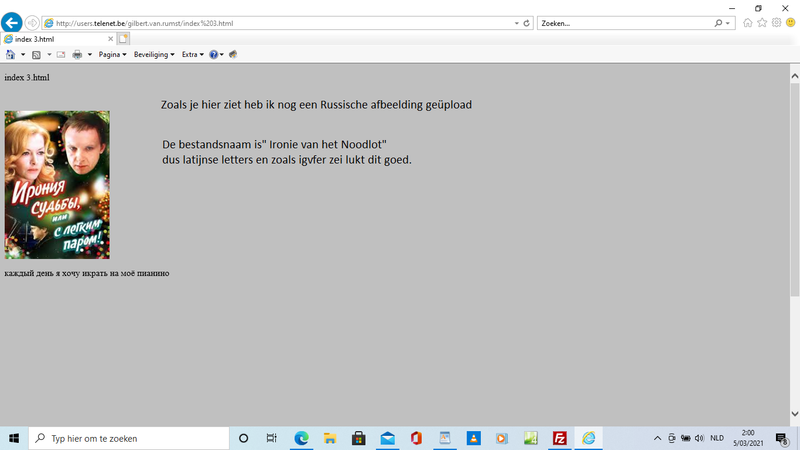
Task: Open the Extra menu
Action: (192, 55)
